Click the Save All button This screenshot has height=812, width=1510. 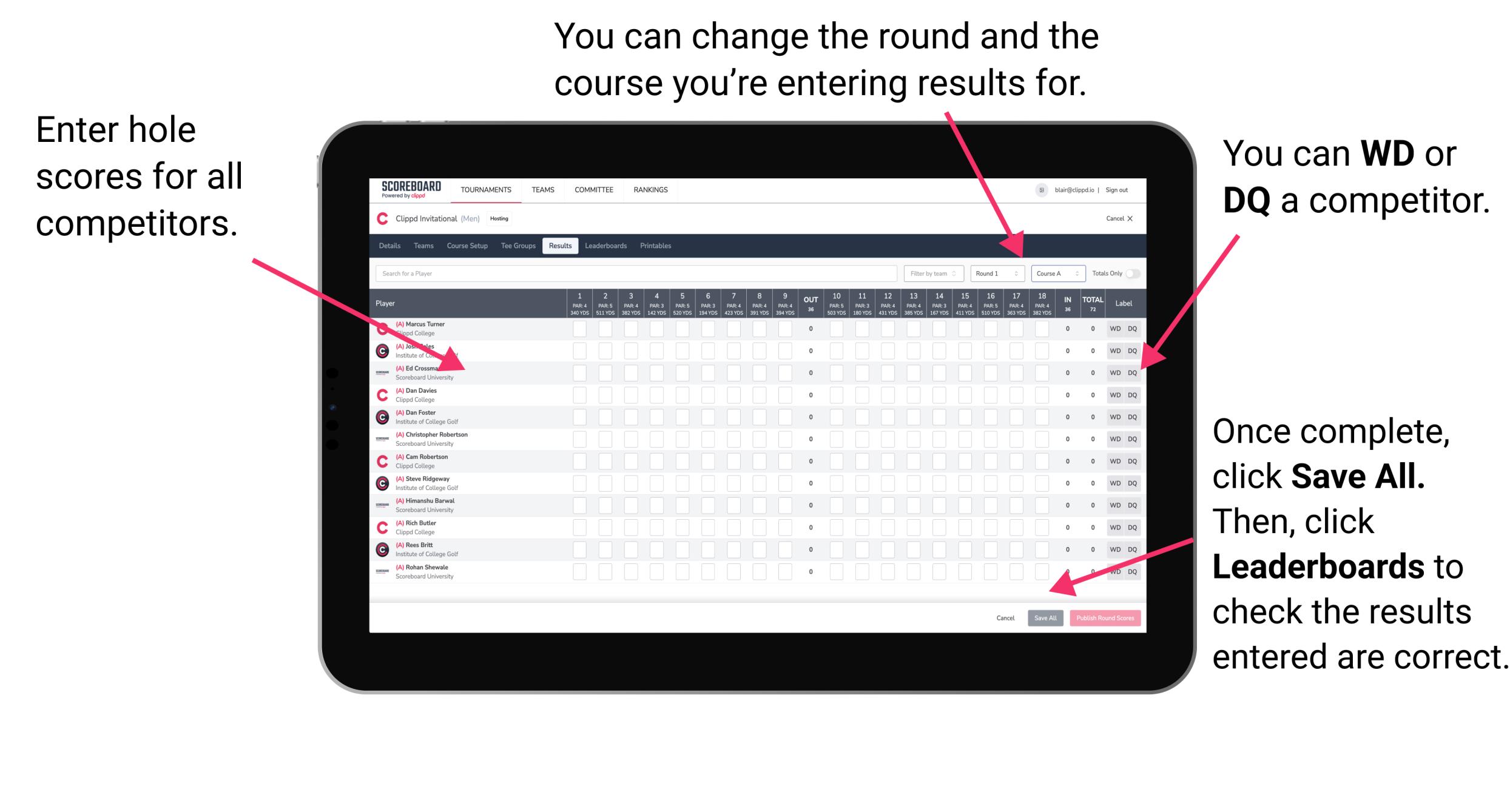point(1045,617)
